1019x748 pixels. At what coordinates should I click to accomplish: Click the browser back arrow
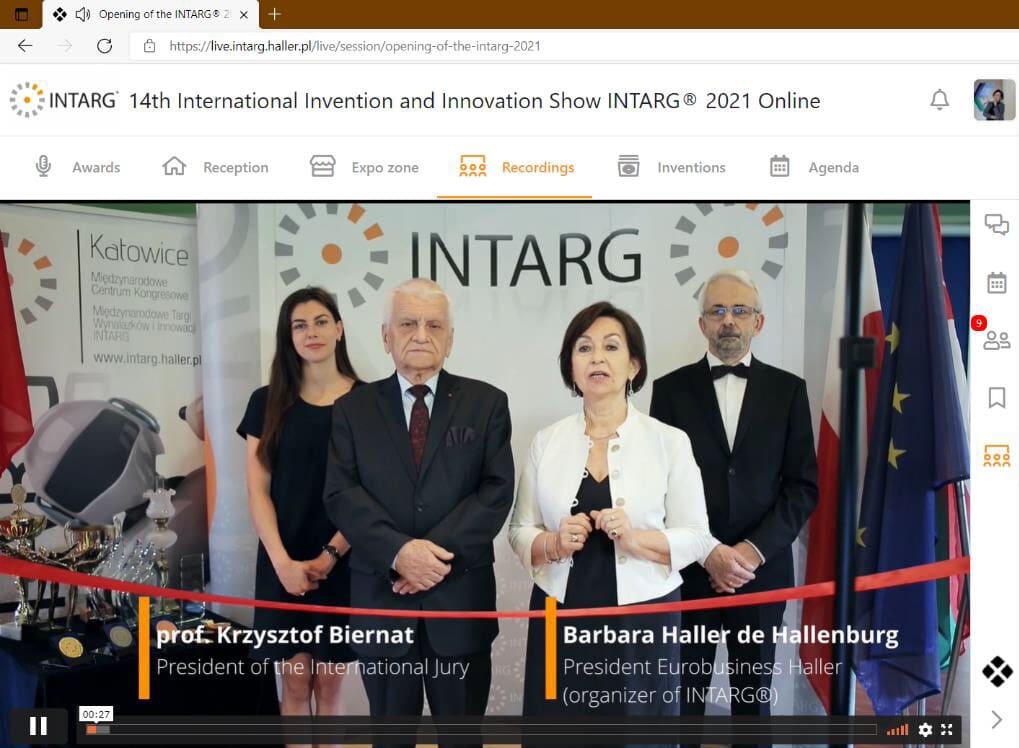click(x=24, y=45)
